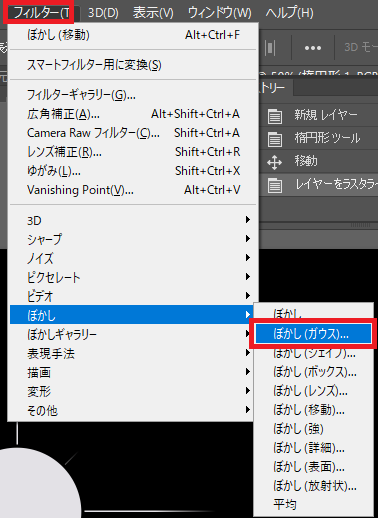The image size is (378, 518).
Task: Select 移動 history state
Action: tap(319, 161)
